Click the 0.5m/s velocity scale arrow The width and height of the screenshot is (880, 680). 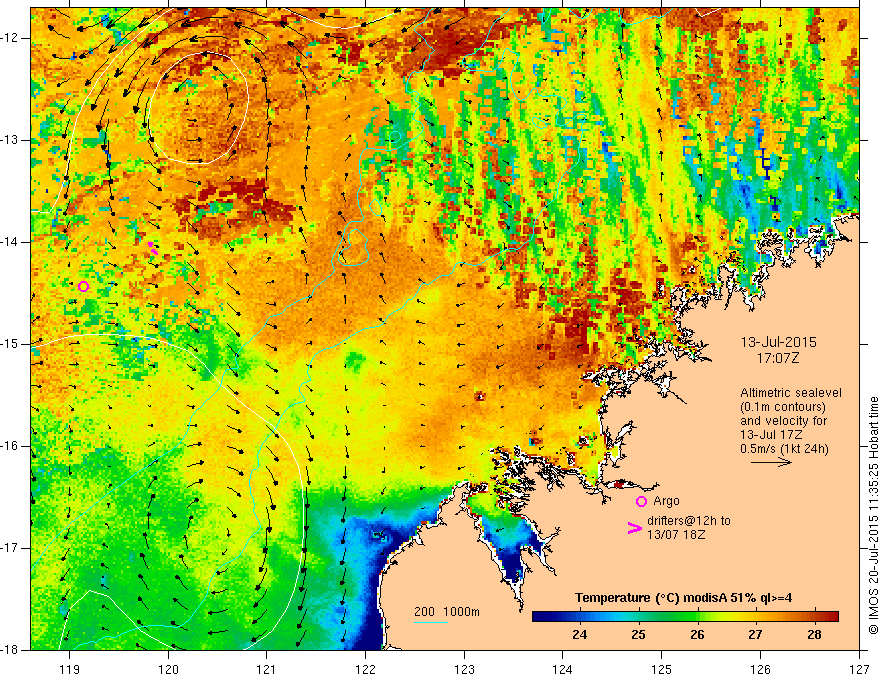(x=771, y=462)
